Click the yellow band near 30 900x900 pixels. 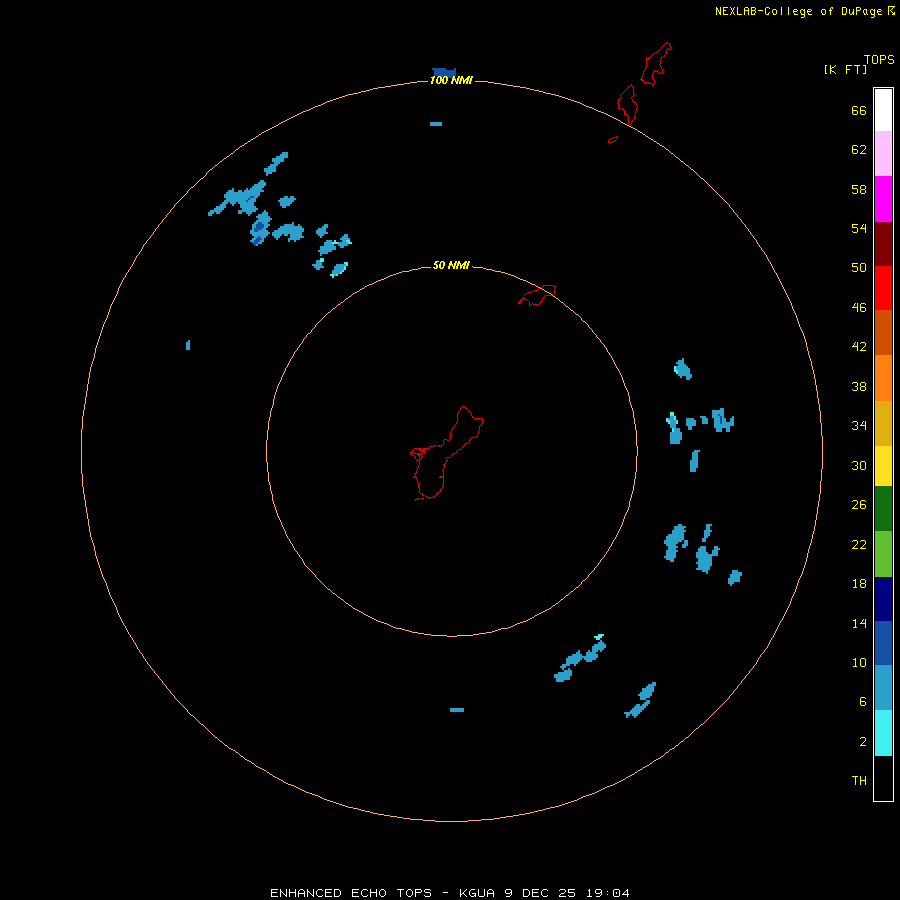pyautogui.click(x=883, y=466)
